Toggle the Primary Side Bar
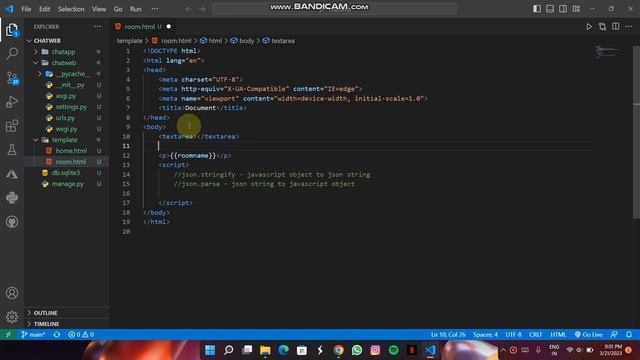The width and height of the screenshot is (640, 360). pyautogui.click(x=537, y=9)
